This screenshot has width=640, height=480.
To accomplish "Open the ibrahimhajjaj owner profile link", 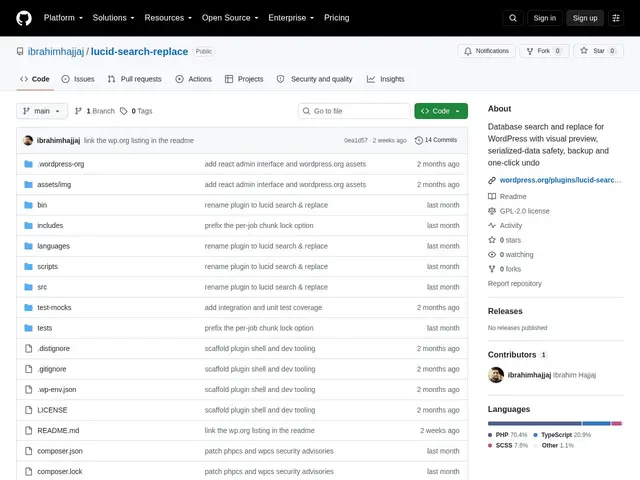I will click(56, 51).
